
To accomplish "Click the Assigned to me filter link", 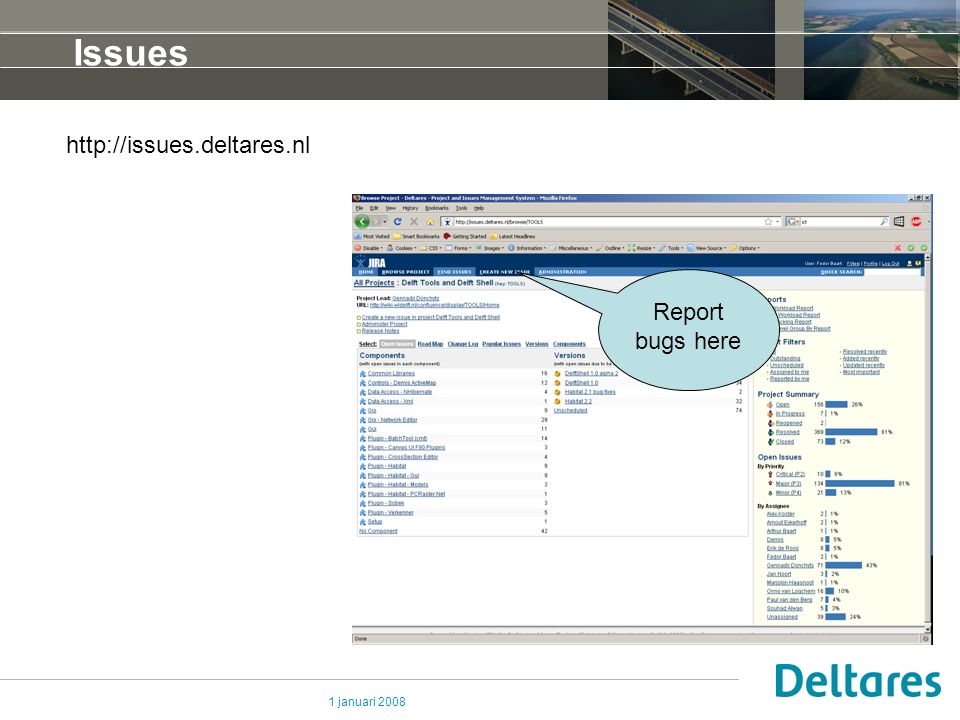I will coord(789,372).
